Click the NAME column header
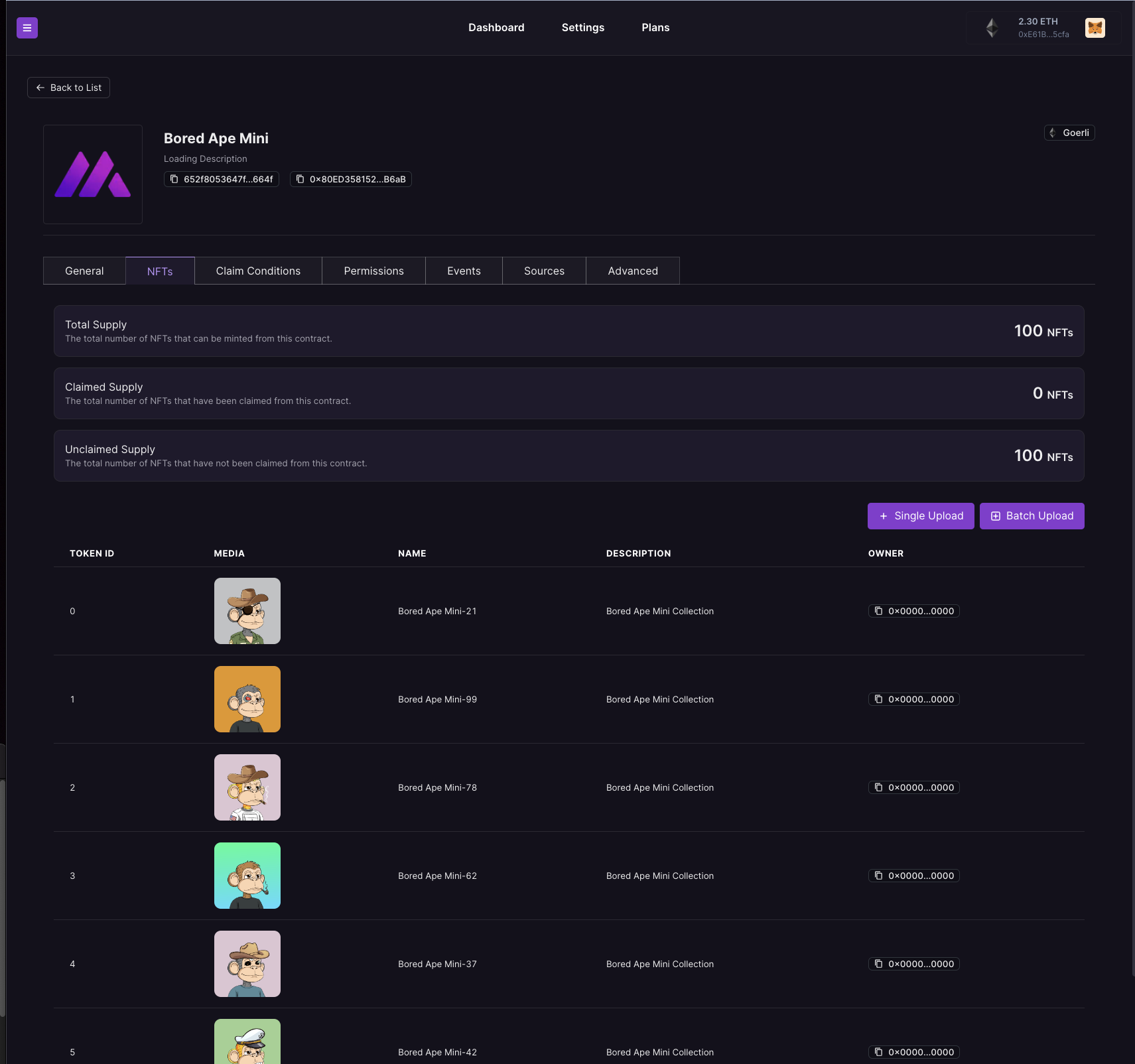 pyautogui.click(x=412, y=553)
